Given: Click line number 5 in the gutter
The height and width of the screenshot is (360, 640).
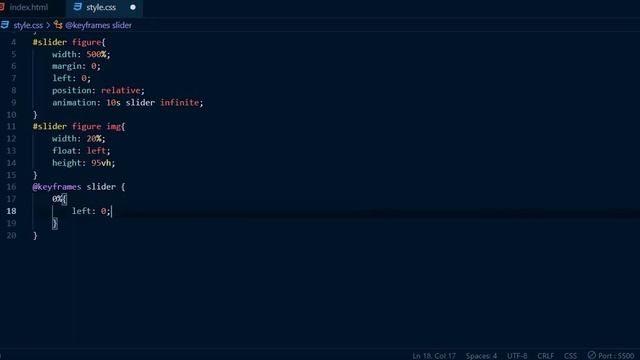Looking at the screenshot, I should point(13,54).
